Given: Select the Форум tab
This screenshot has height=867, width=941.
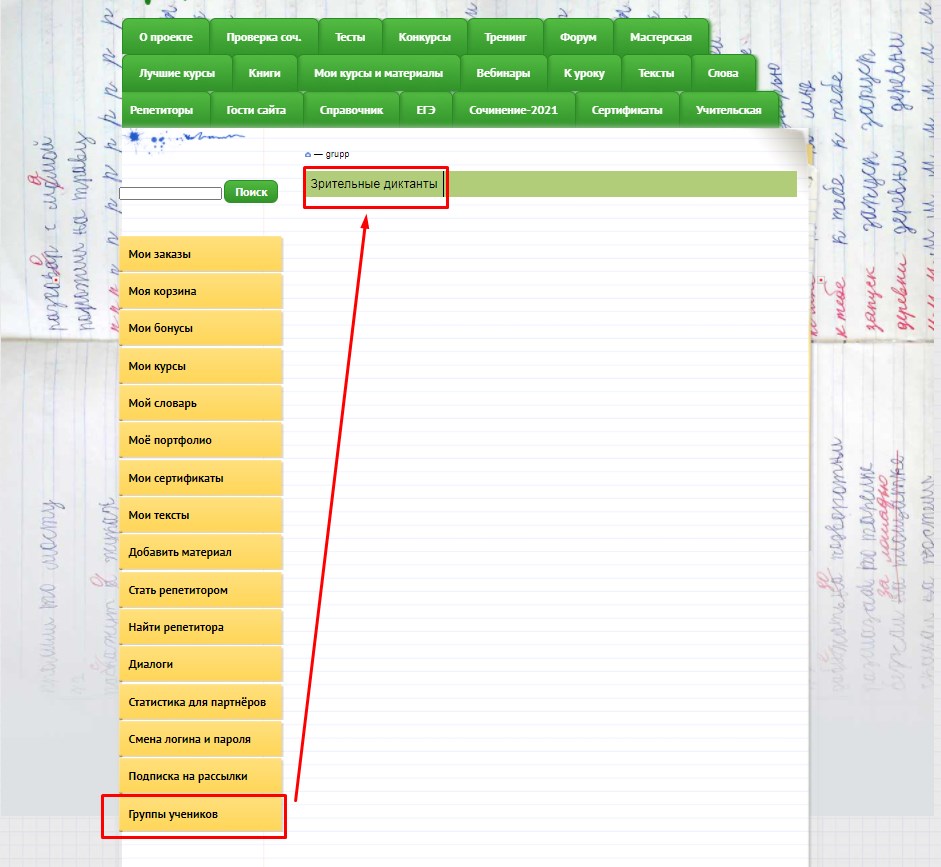Looking at the screenshot, I should (x=578, y=37).
